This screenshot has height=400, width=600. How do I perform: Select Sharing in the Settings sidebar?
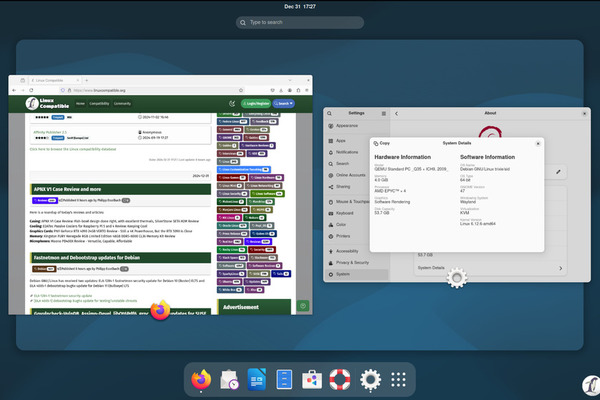tap(356, 187)
